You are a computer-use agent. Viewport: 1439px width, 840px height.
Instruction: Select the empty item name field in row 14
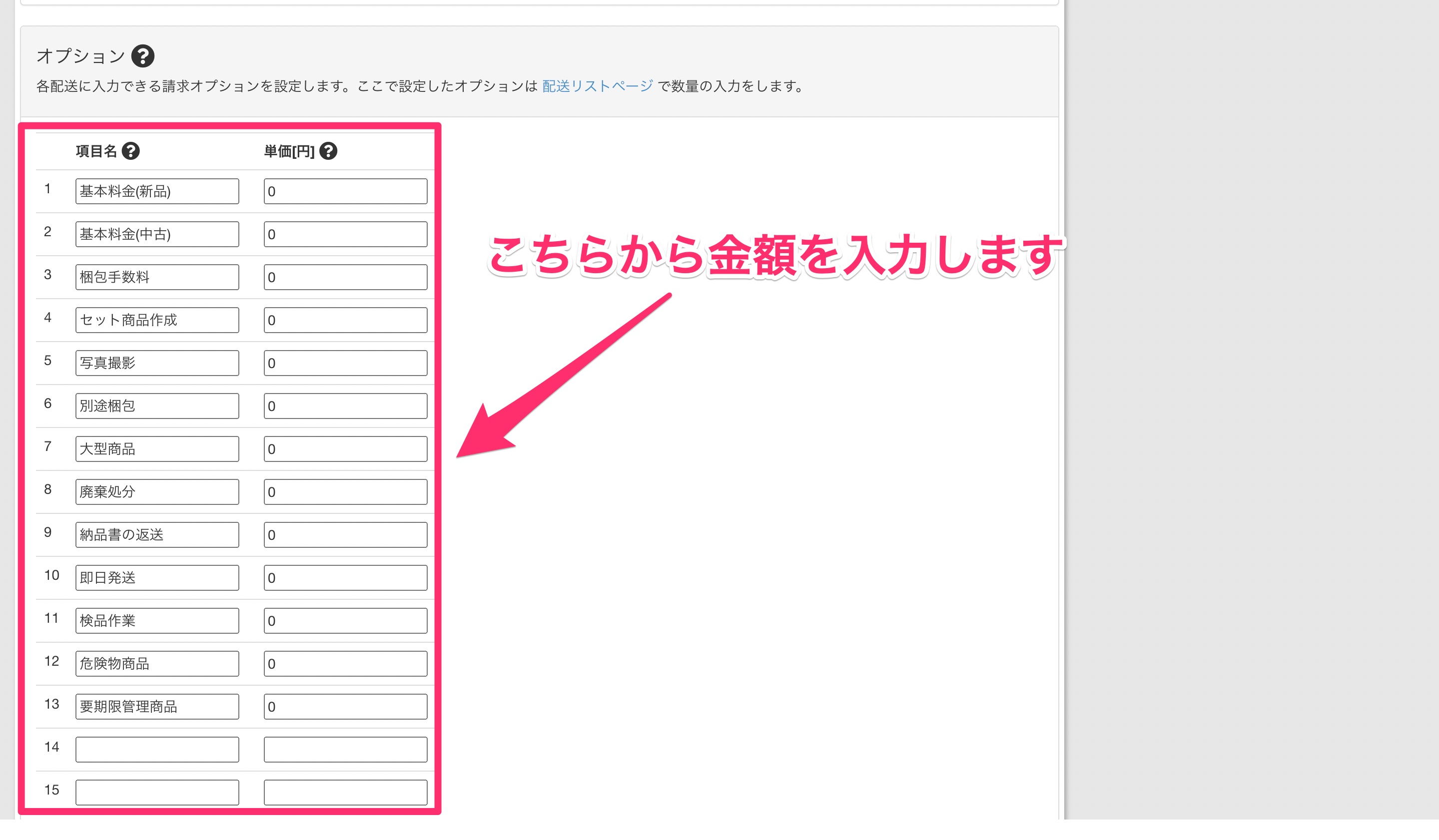coord(157,750)
